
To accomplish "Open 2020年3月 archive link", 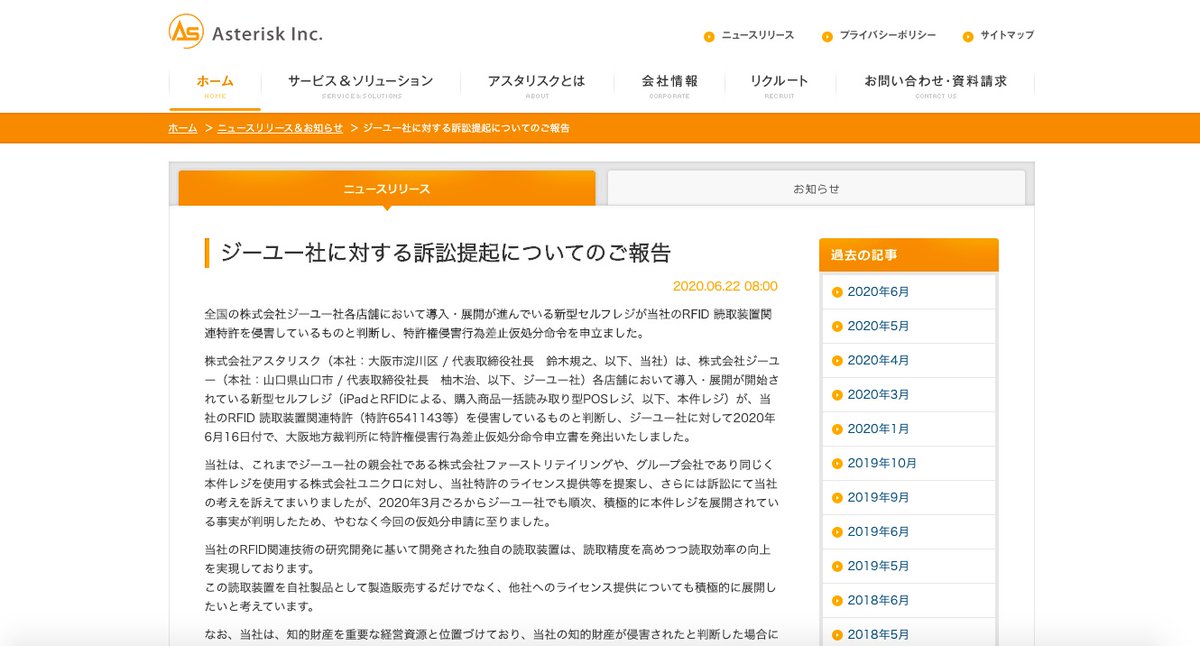I will click(878, 395).
